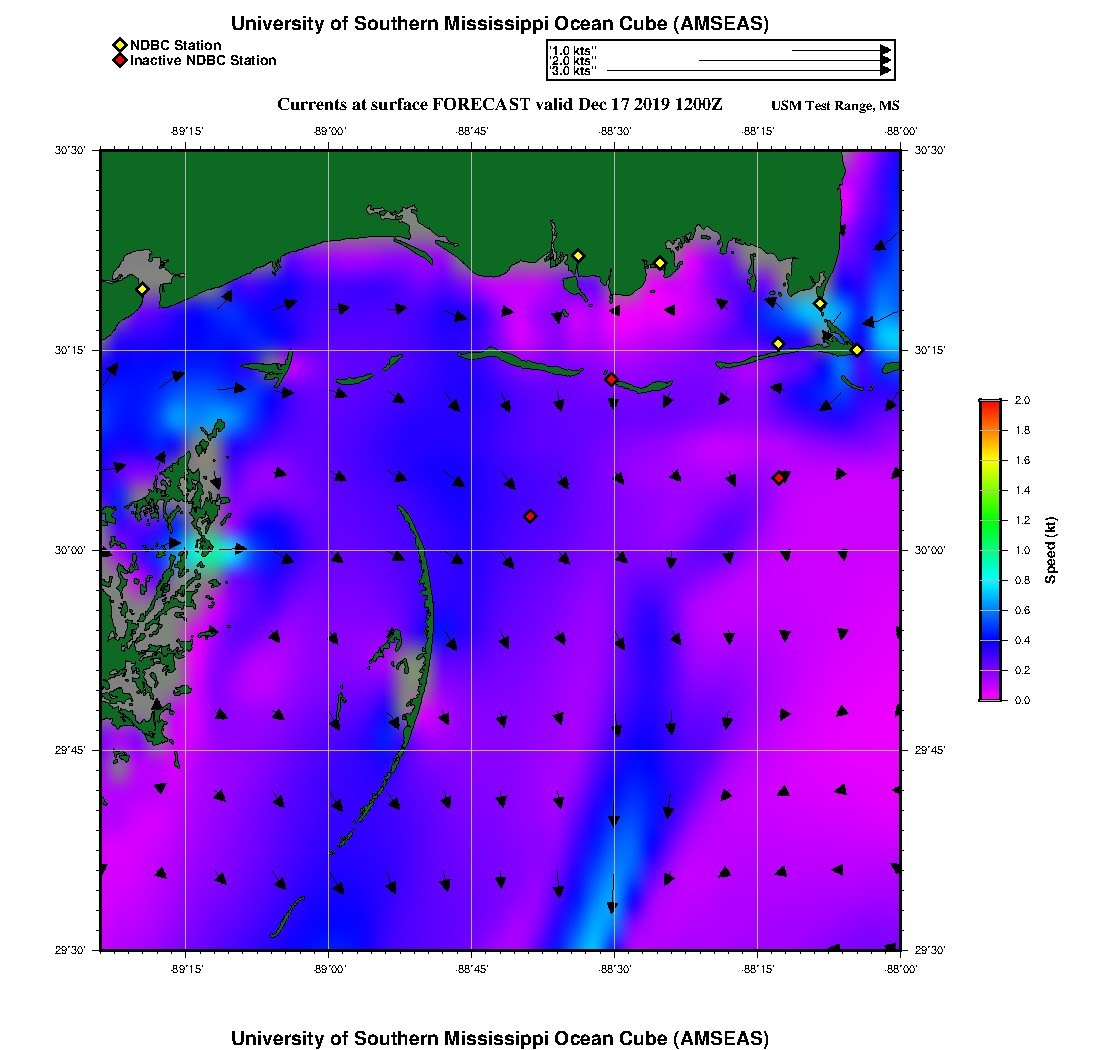
Task: Click the green 1.2 level on the speed colorbar
Action: click(x=989, y=520)
